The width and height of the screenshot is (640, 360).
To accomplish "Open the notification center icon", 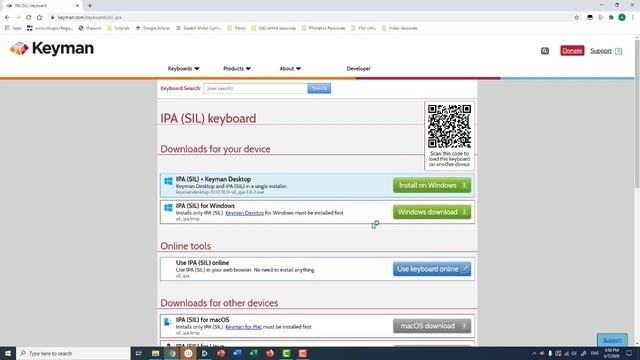I will 629,353.
